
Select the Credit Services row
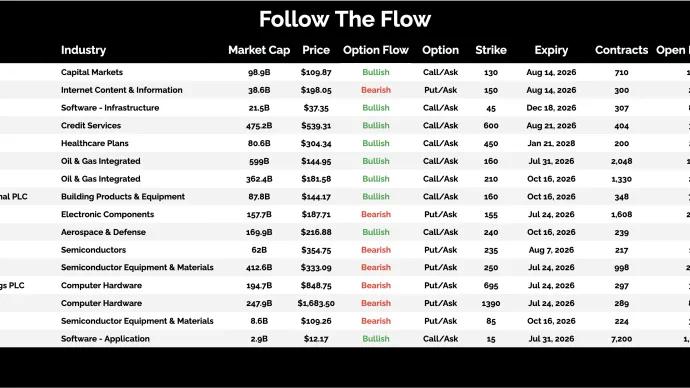point(345,125)
